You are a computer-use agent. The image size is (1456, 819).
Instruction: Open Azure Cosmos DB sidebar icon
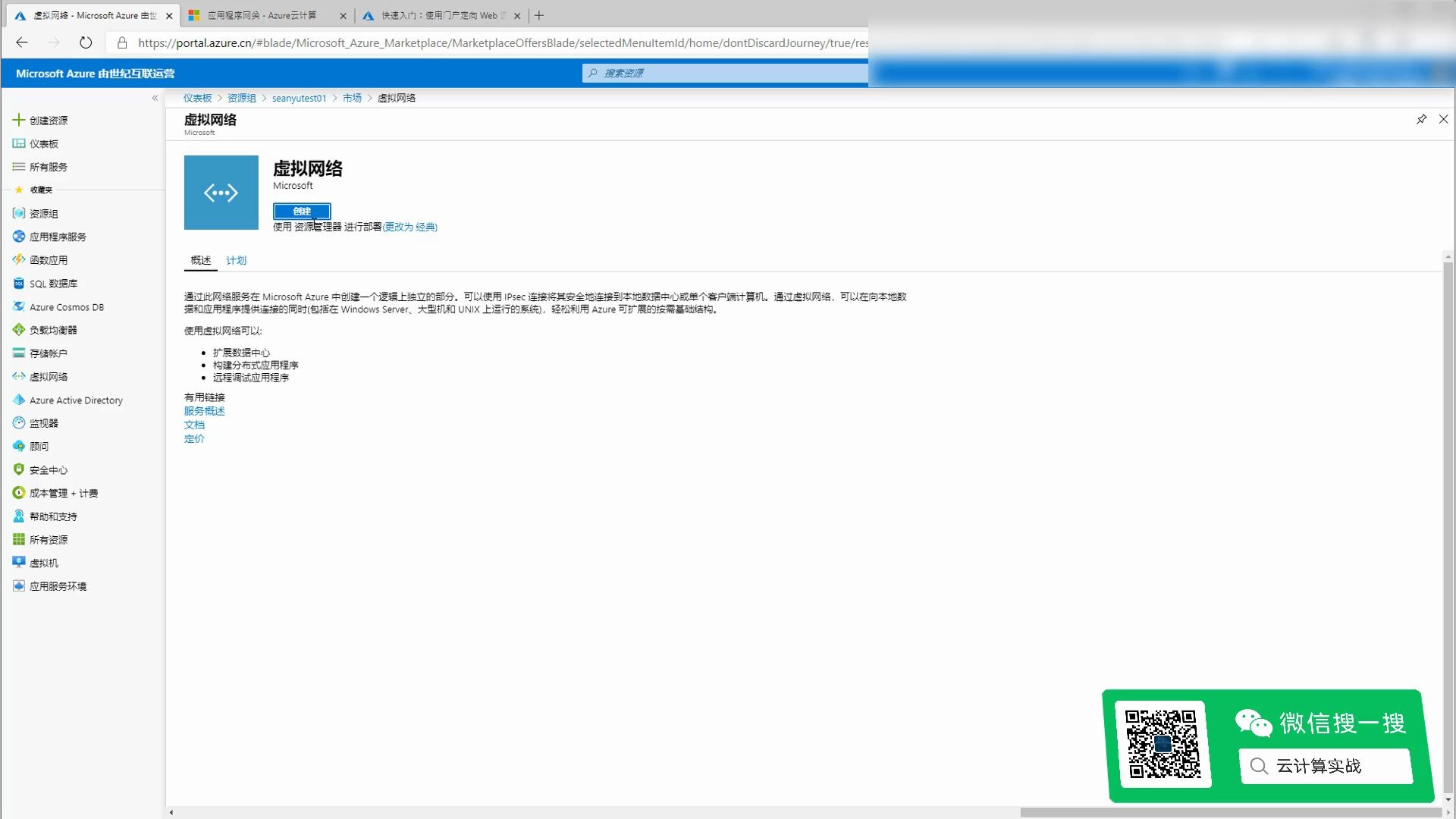pos(19,306)
